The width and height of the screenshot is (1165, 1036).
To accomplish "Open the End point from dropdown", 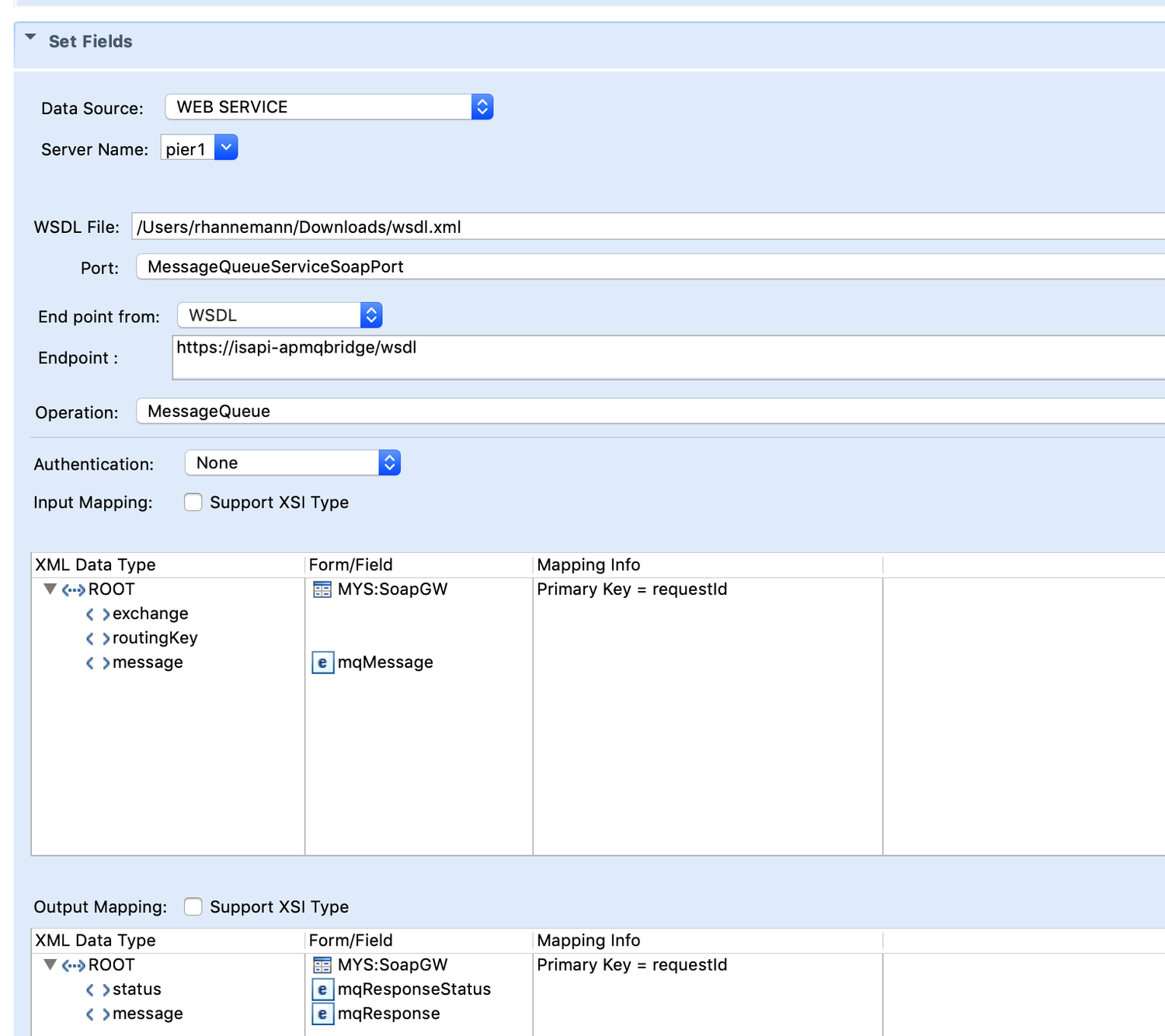I will [x=371, y=315].
